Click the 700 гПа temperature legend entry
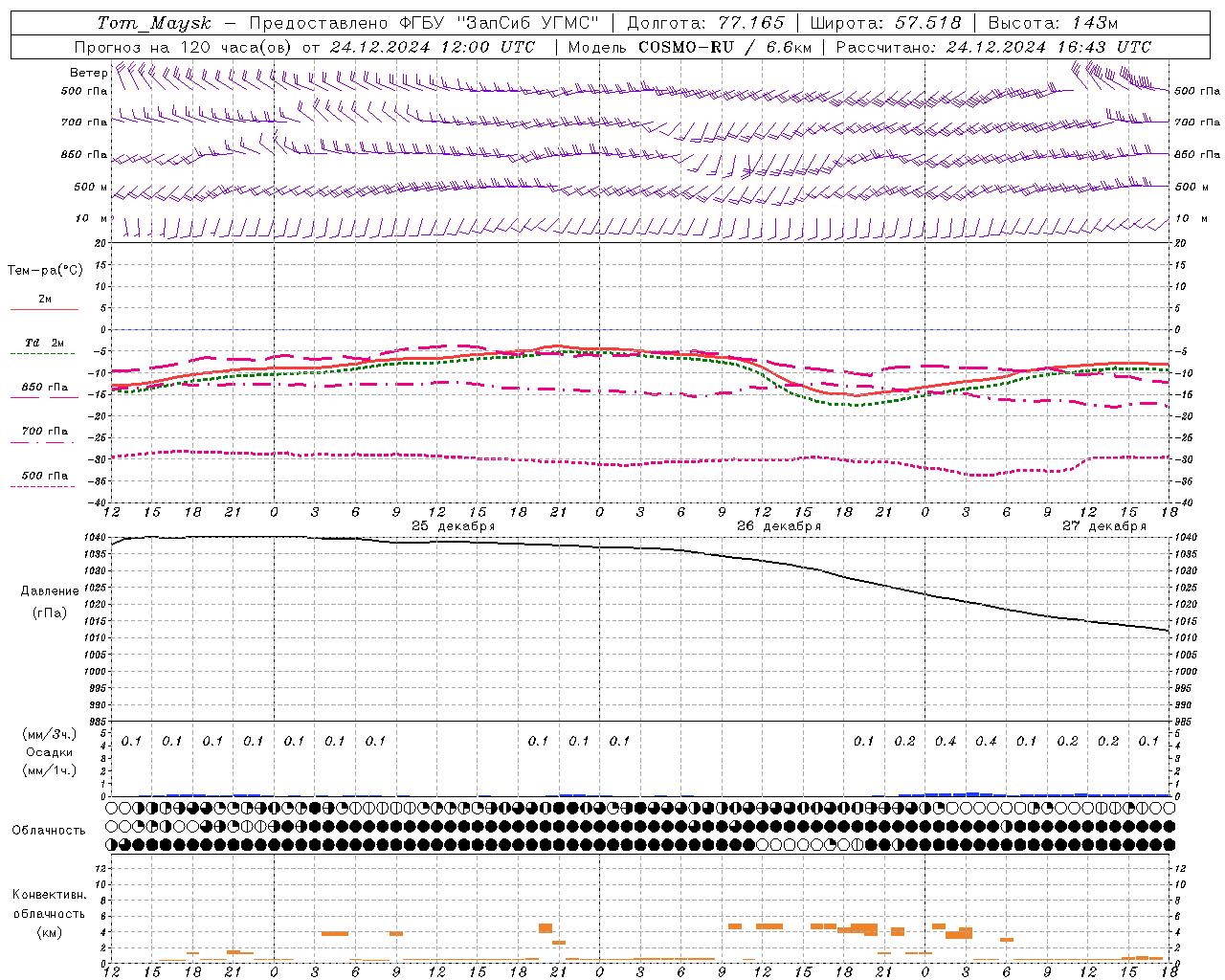Screen dimensions: 1225x980 click(x=44, y=431)
